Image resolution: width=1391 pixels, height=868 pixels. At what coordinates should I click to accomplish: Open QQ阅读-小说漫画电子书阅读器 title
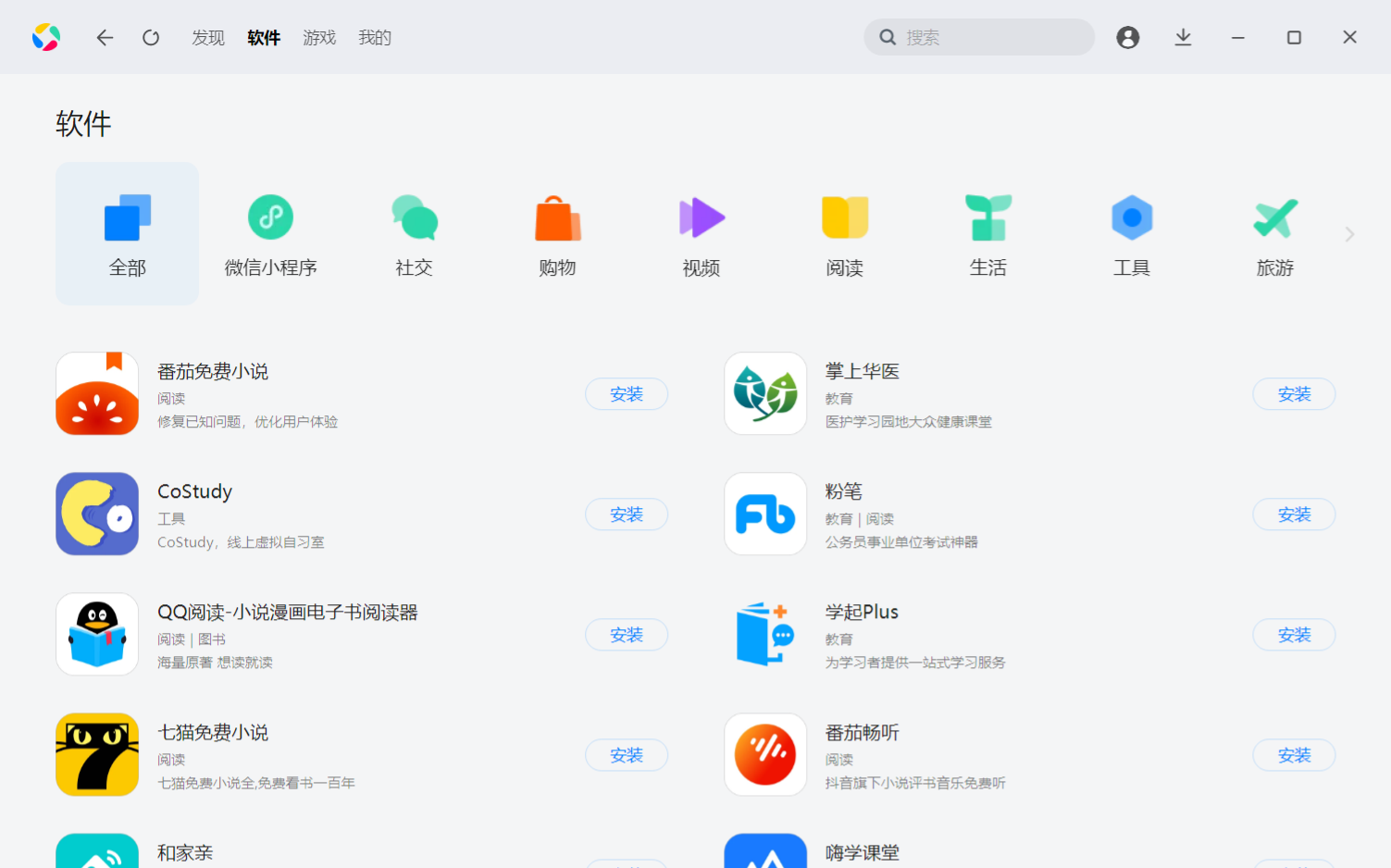pyautogui.click(x=288, y=612)
